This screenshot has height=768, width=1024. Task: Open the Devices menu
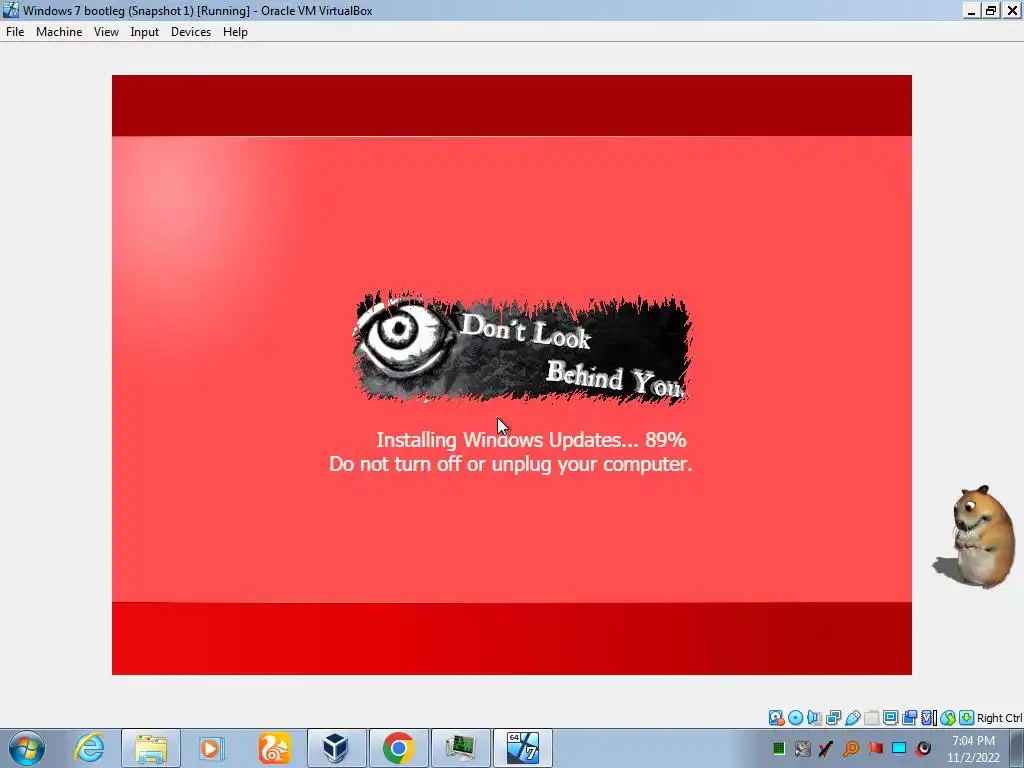191,32
